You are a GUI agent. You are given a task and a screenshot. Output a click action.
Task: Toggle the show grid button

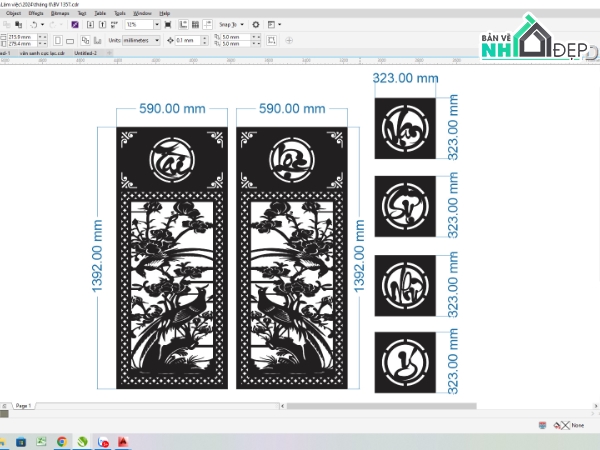click(193, 23)
